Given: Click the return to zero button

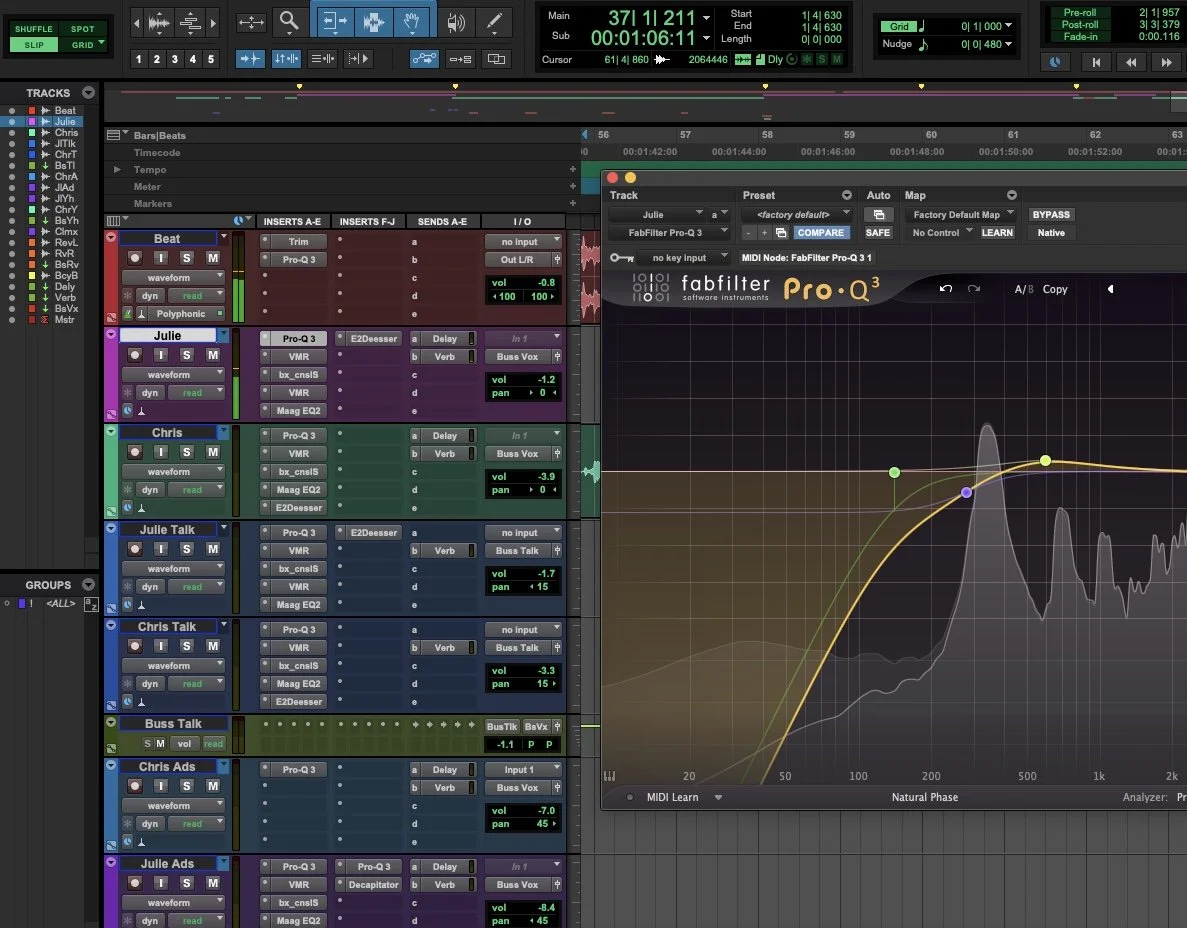Looking at the screenshot, I should (x=1096, y=62).
